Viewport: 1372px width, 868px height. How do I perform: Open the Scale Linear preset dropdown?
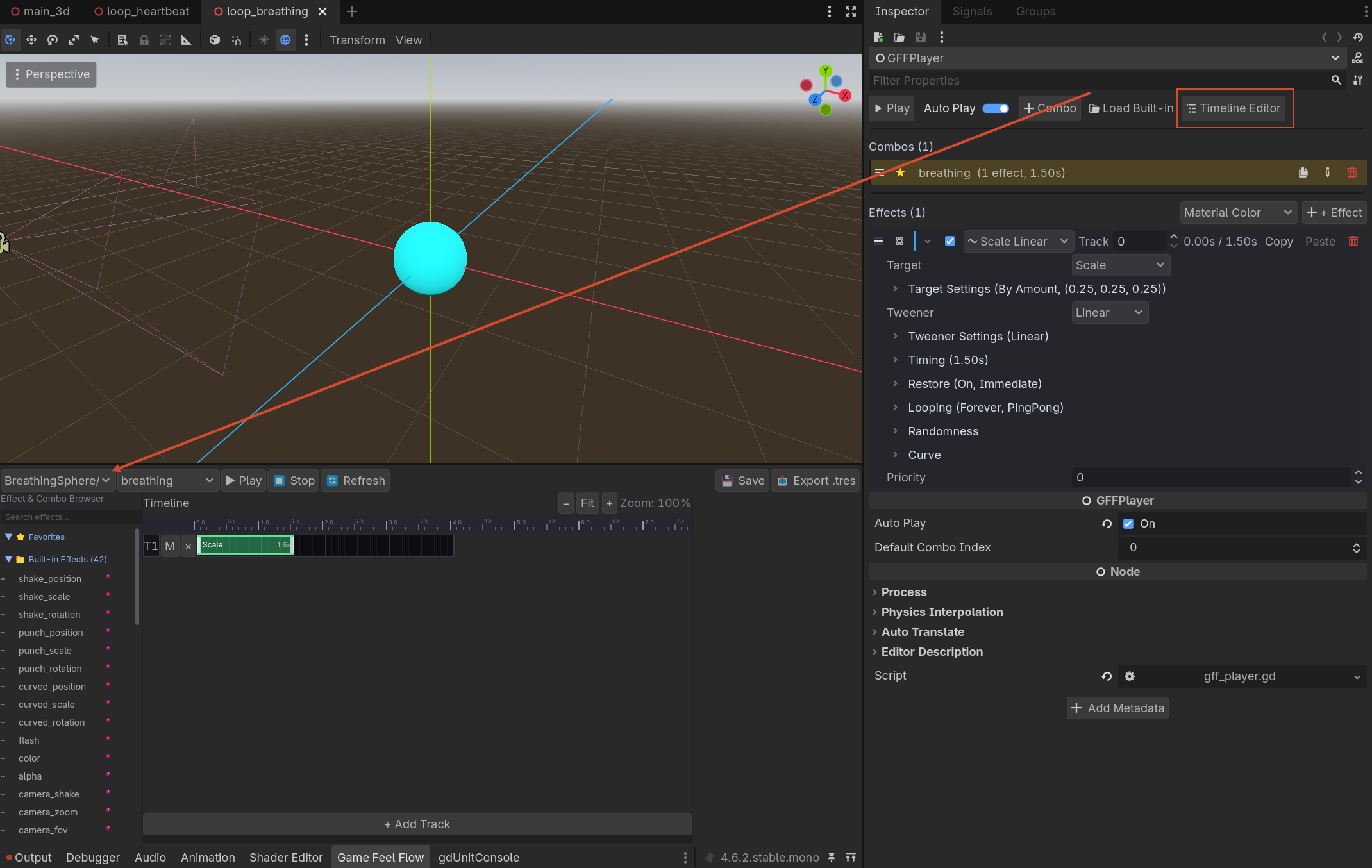coord(1018,242)
